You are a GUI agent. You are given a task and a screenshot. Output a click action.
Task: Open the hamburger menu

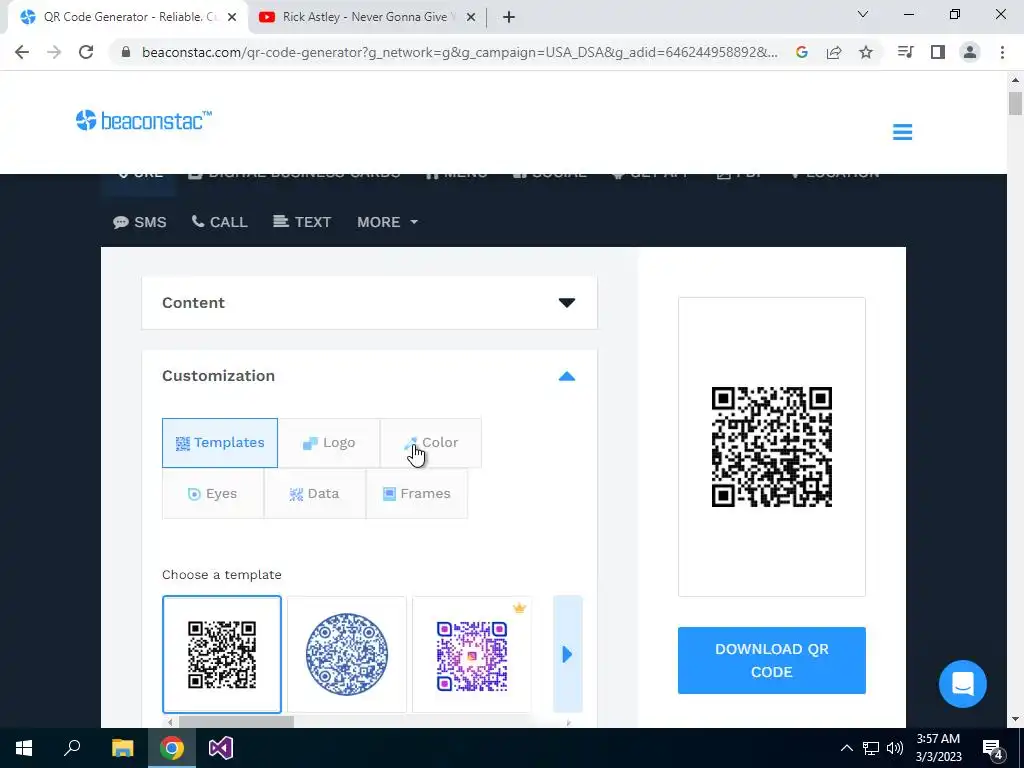(902, 132)
